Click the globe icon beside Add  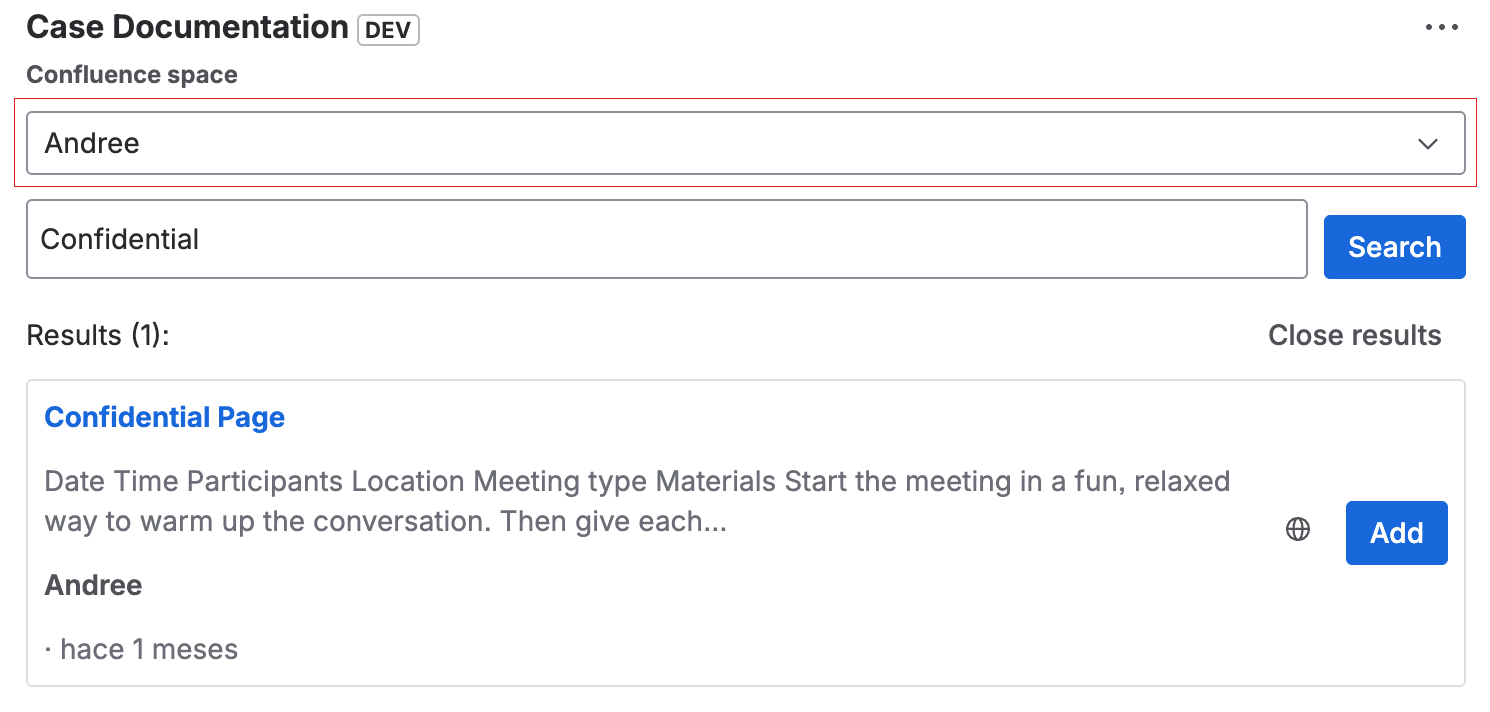click(1298, 530)
